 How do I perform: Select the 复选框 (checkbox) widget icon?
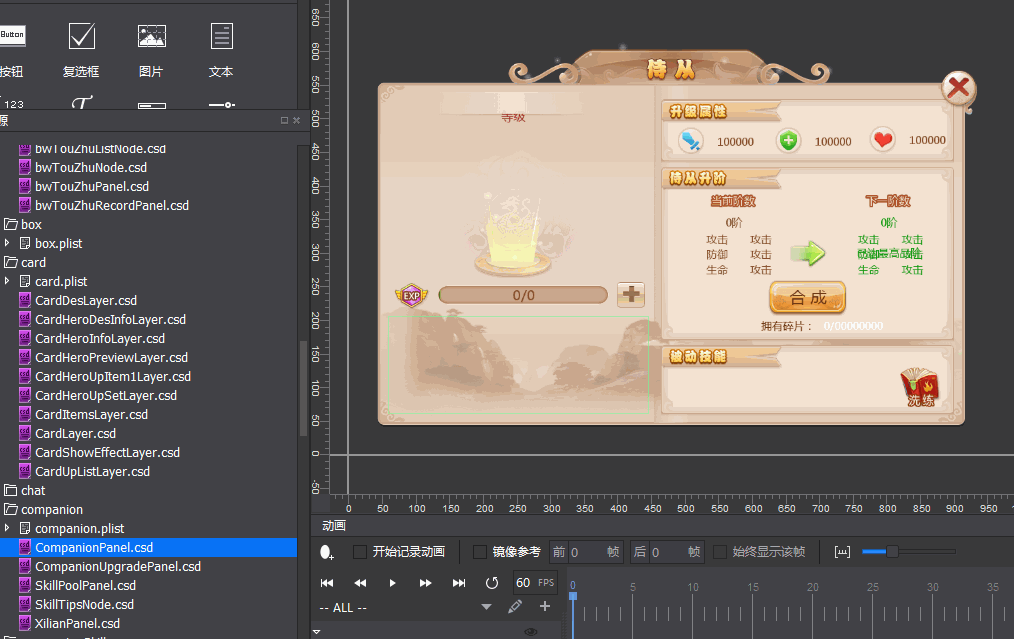(81, 37)
